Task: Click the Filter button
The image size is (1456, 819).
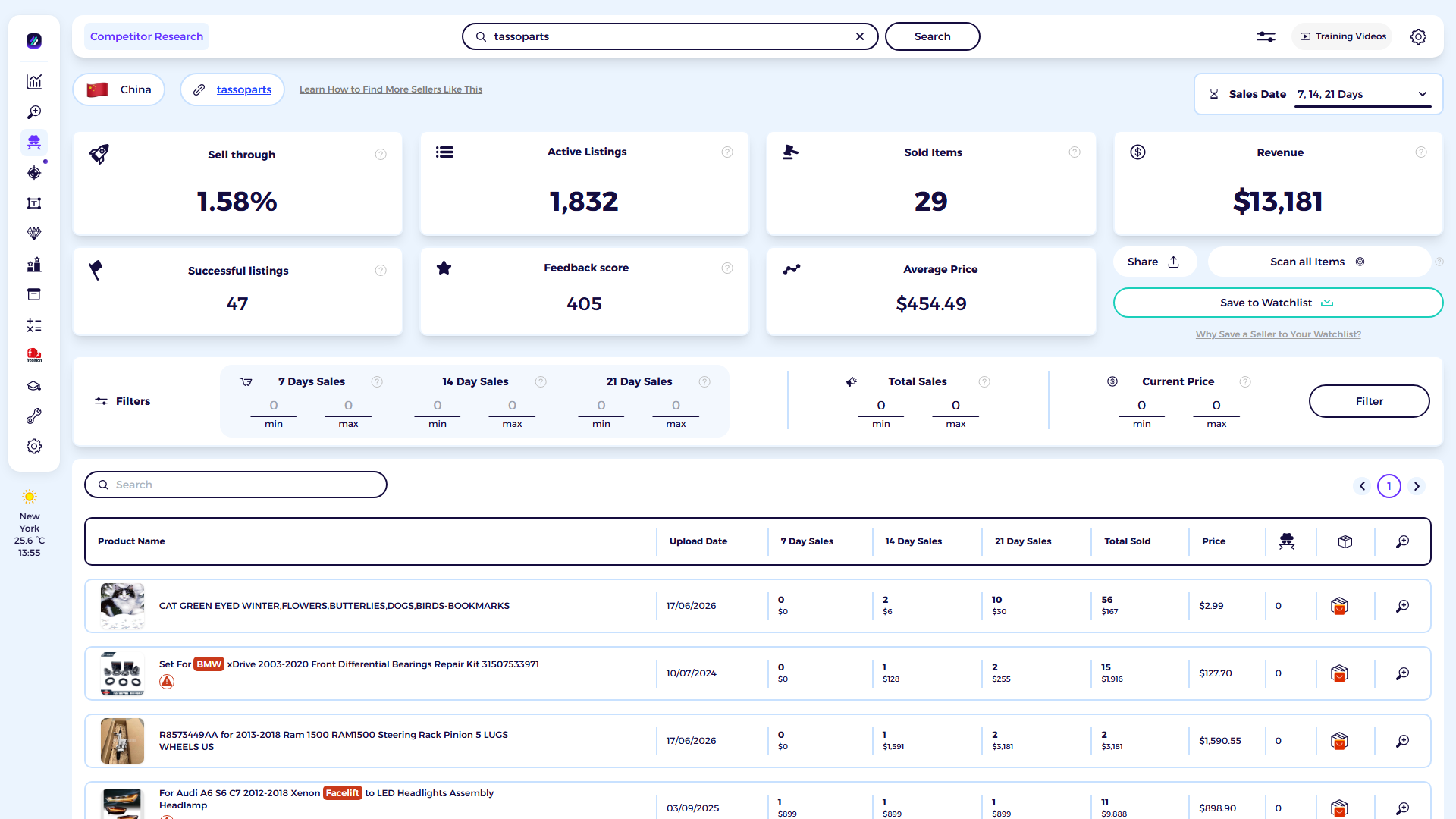Action: pos(1369,401)
